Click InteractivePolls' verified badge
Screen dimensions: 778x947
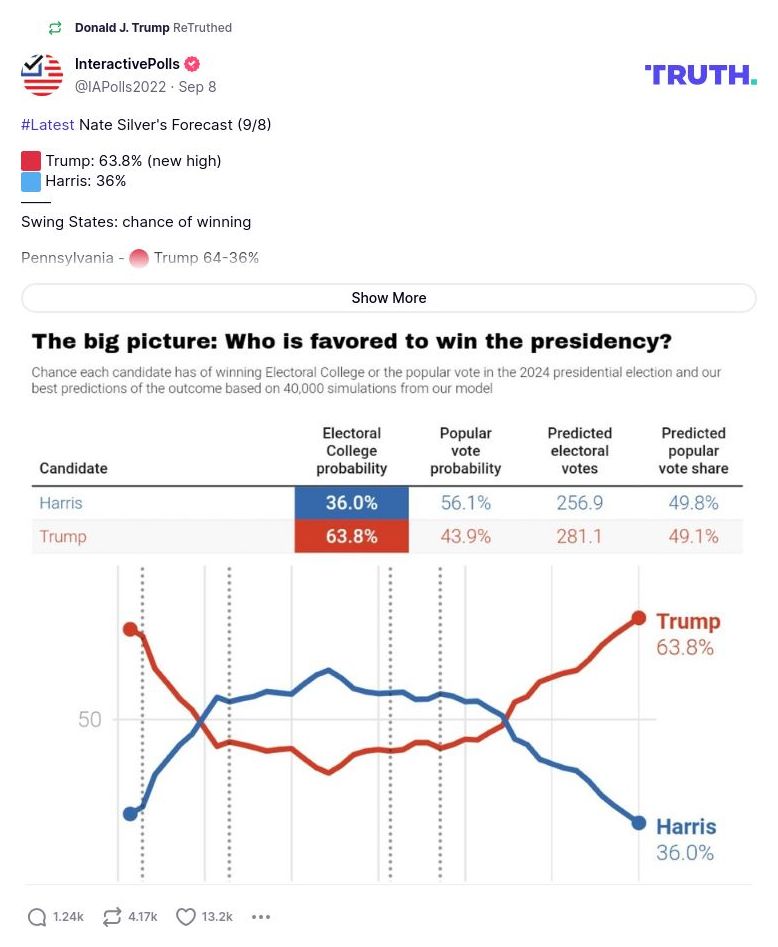click(x=191, y=64)
